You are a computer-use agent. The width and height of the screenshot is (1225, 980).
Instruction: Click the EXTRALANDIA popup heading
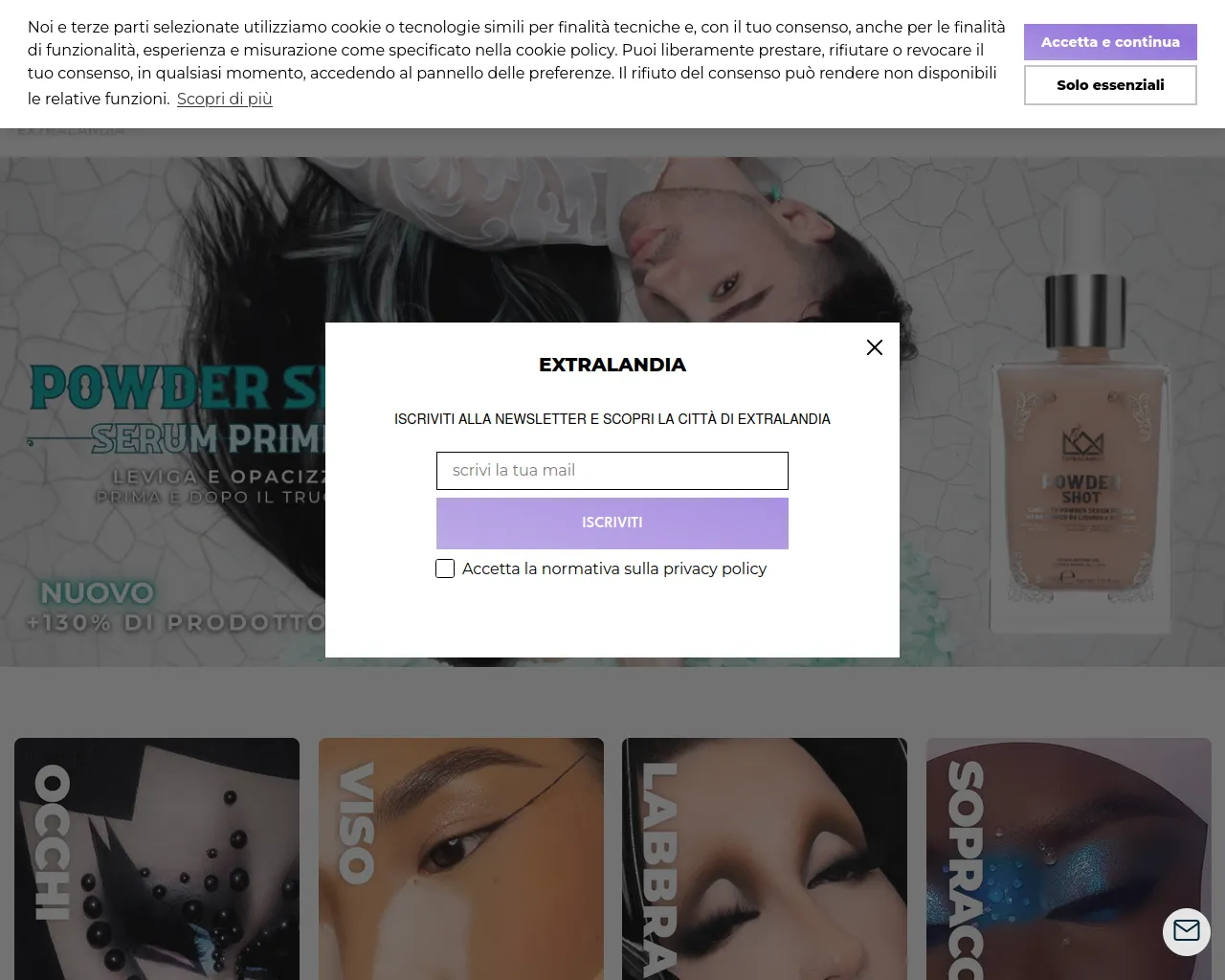pos(612,365)
